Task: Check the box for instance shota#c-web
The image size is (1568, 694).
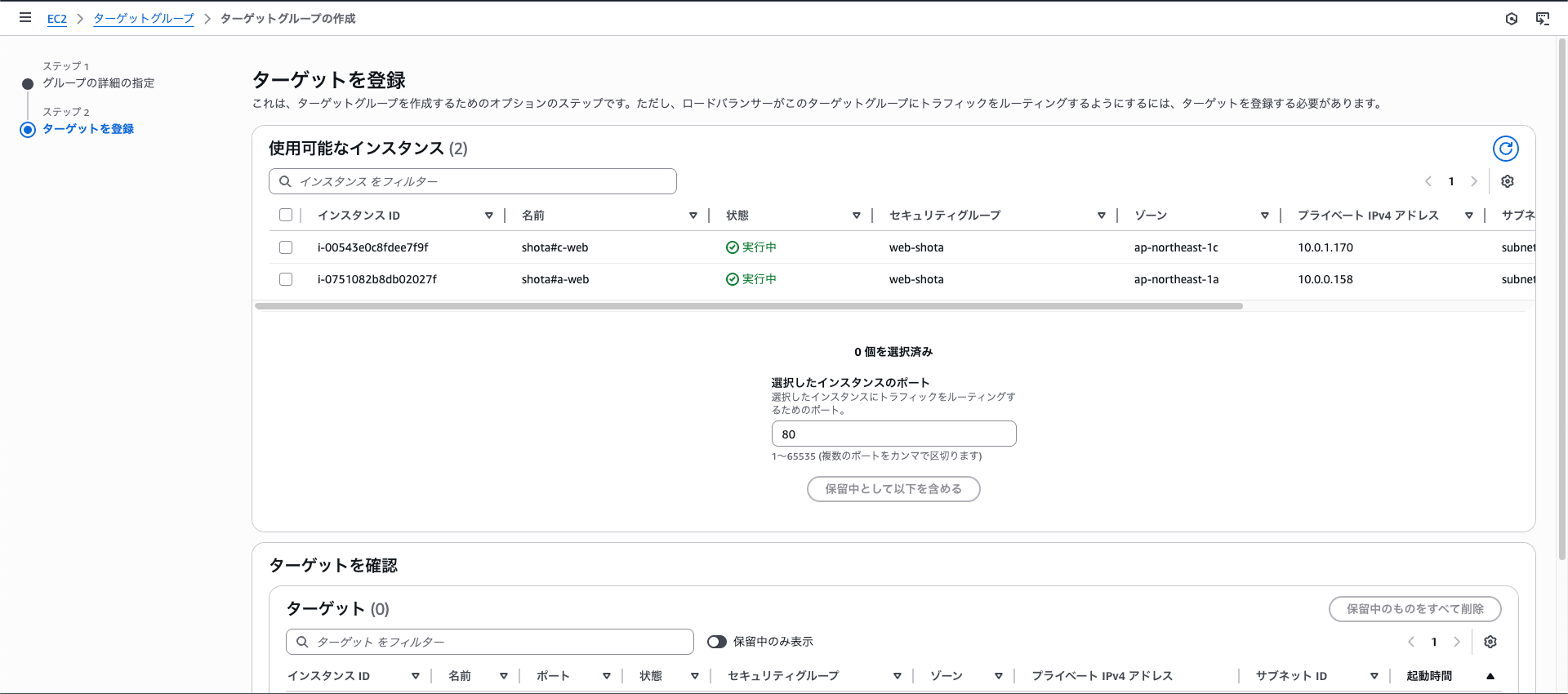Action: pyautogui.click(x=286, y=247)
